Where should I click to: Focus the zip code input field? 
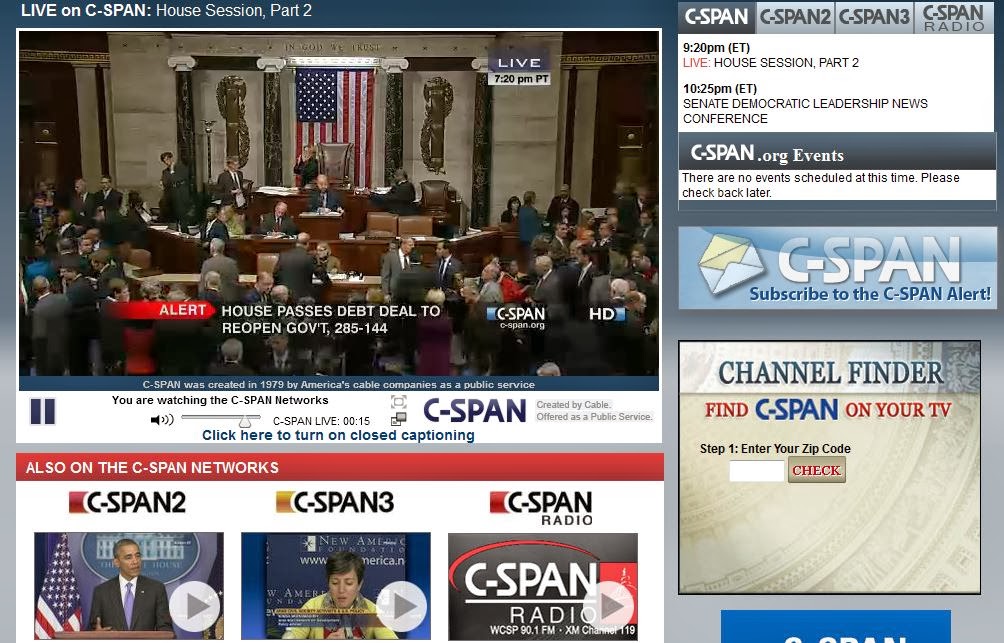pyautogui.click(x=756, y=471)
